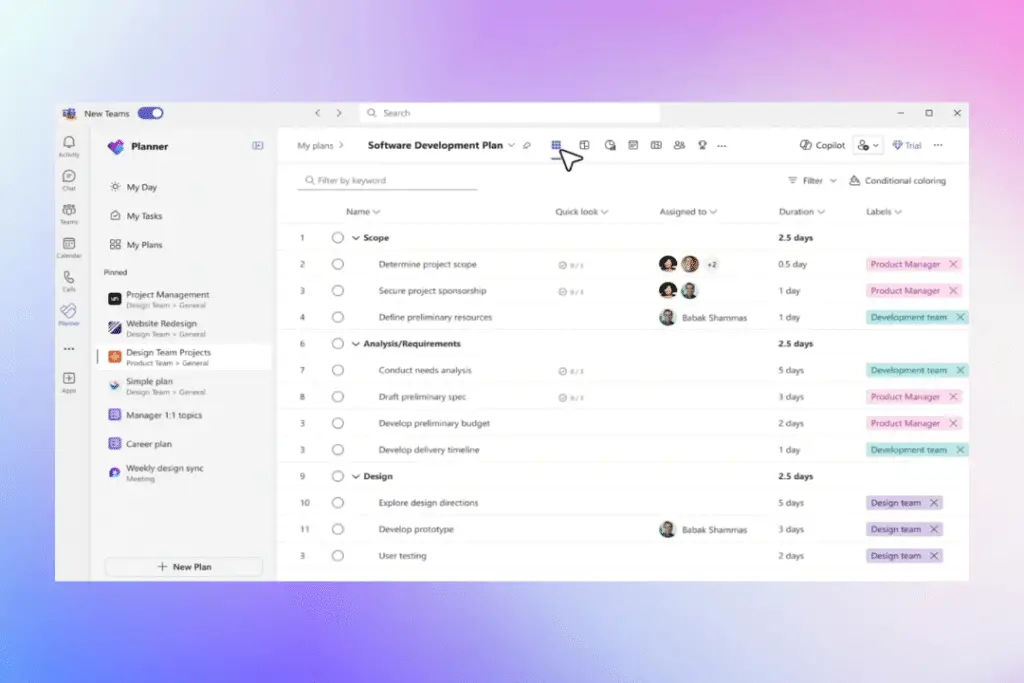Open the Board view icon in toolbar
This screenshot has width=1024, height=683.
coord(584,145)
